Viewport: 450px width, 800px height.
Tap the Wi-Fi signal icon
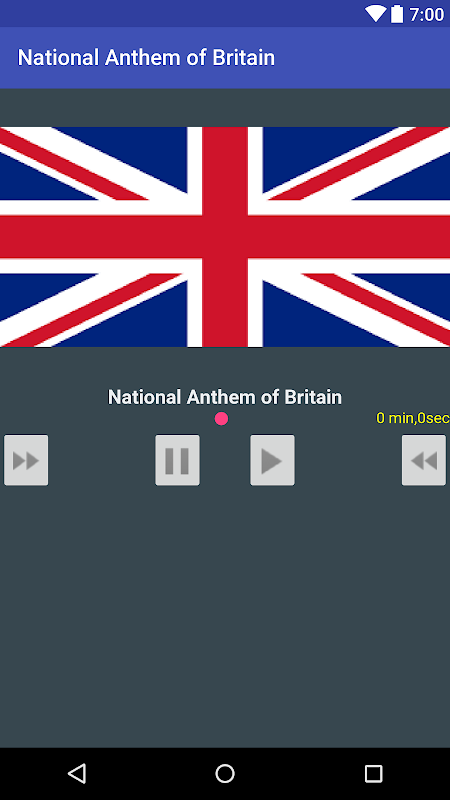[x=376, y=14]
